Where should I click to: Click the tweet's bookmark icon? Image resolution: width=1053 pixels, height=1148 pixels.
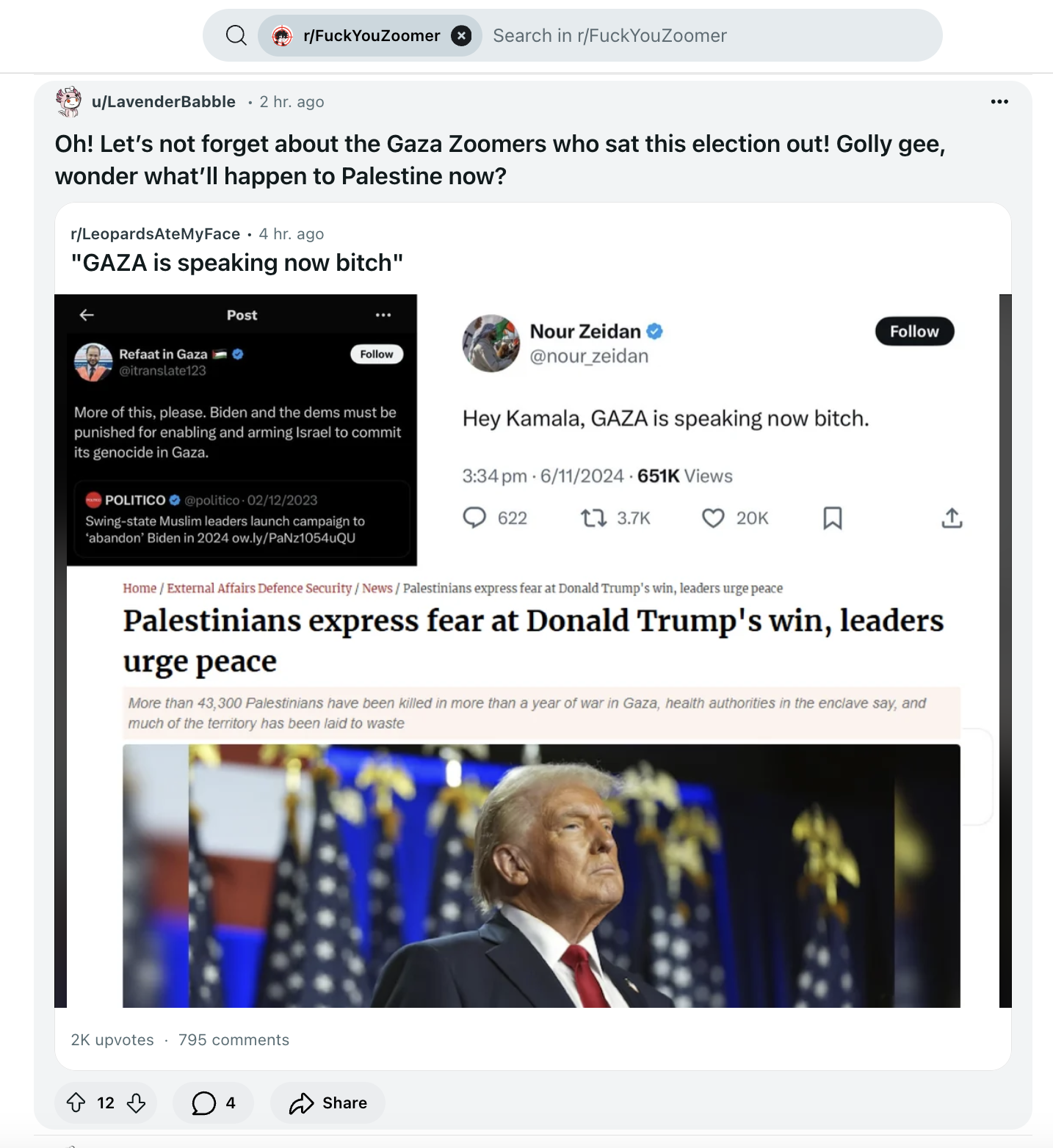coord(832,518)
